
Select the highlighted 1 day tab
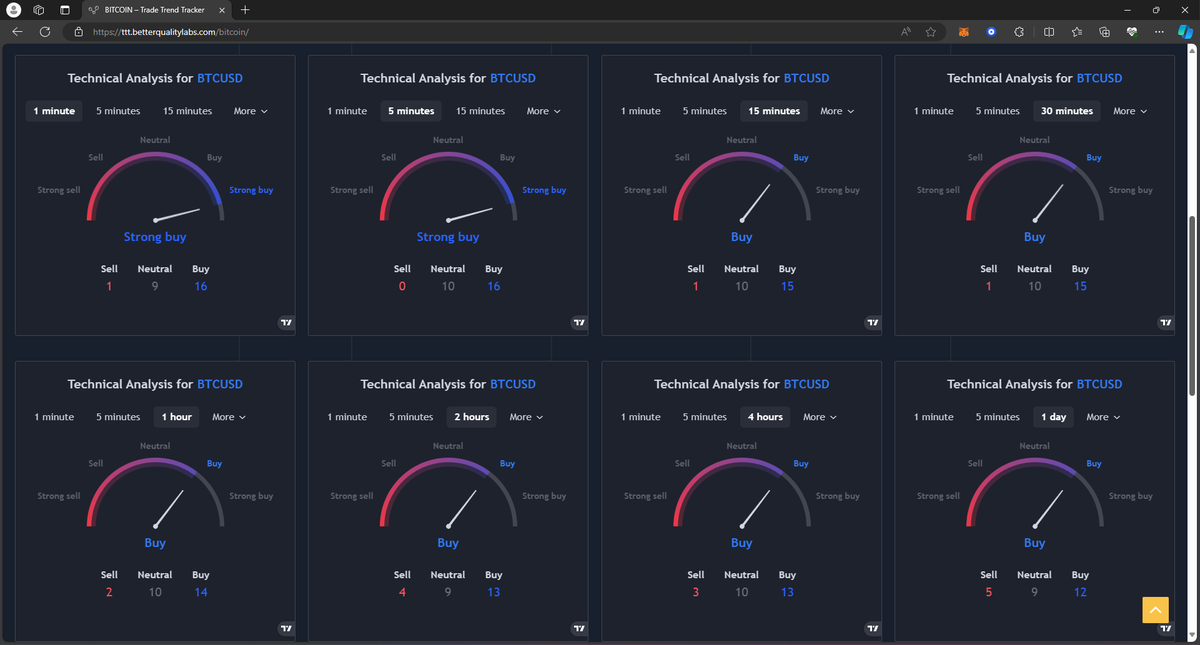tap(1054, 417)
